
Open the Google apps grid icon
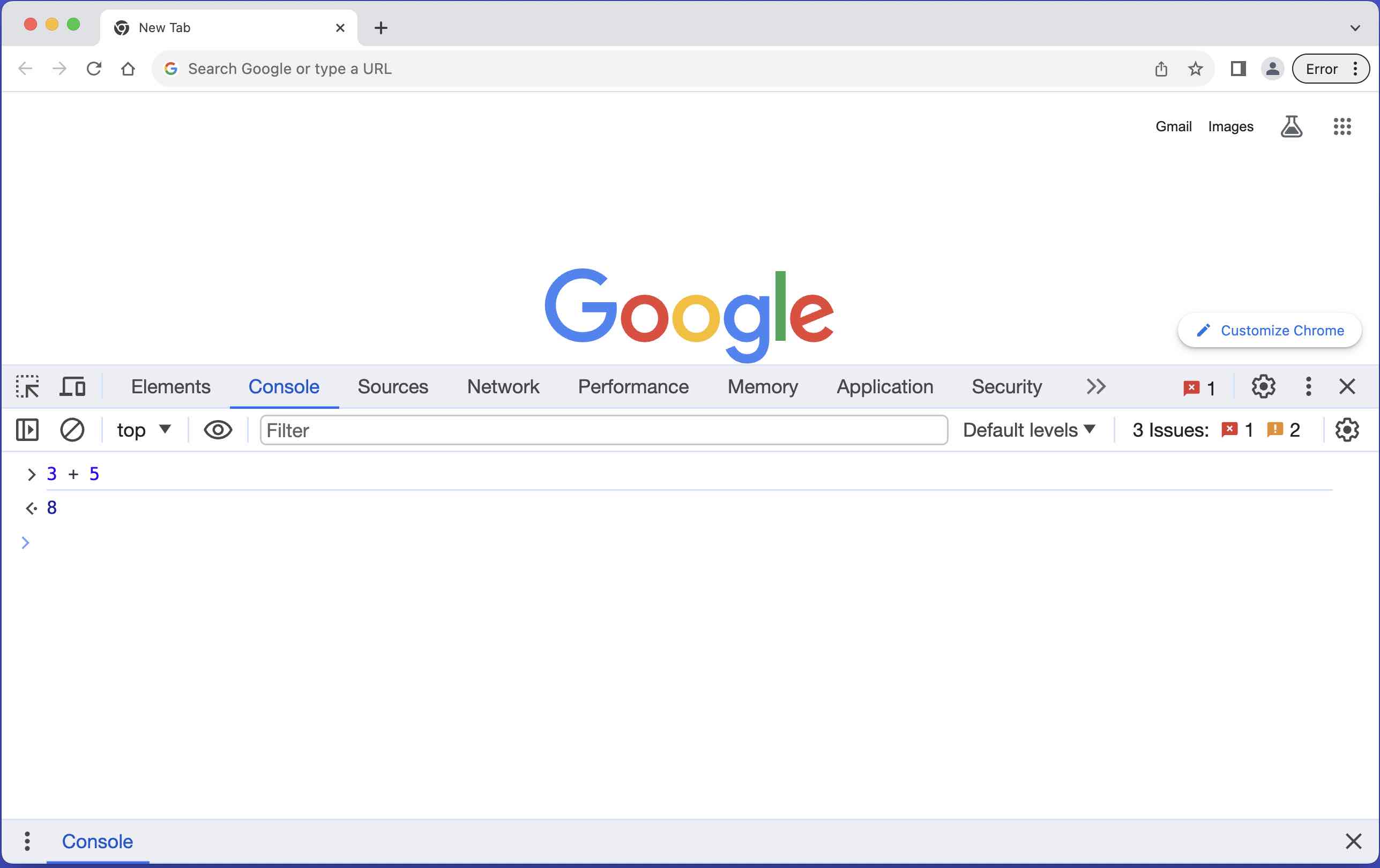pyautogui.click(x=1341, y=126)
